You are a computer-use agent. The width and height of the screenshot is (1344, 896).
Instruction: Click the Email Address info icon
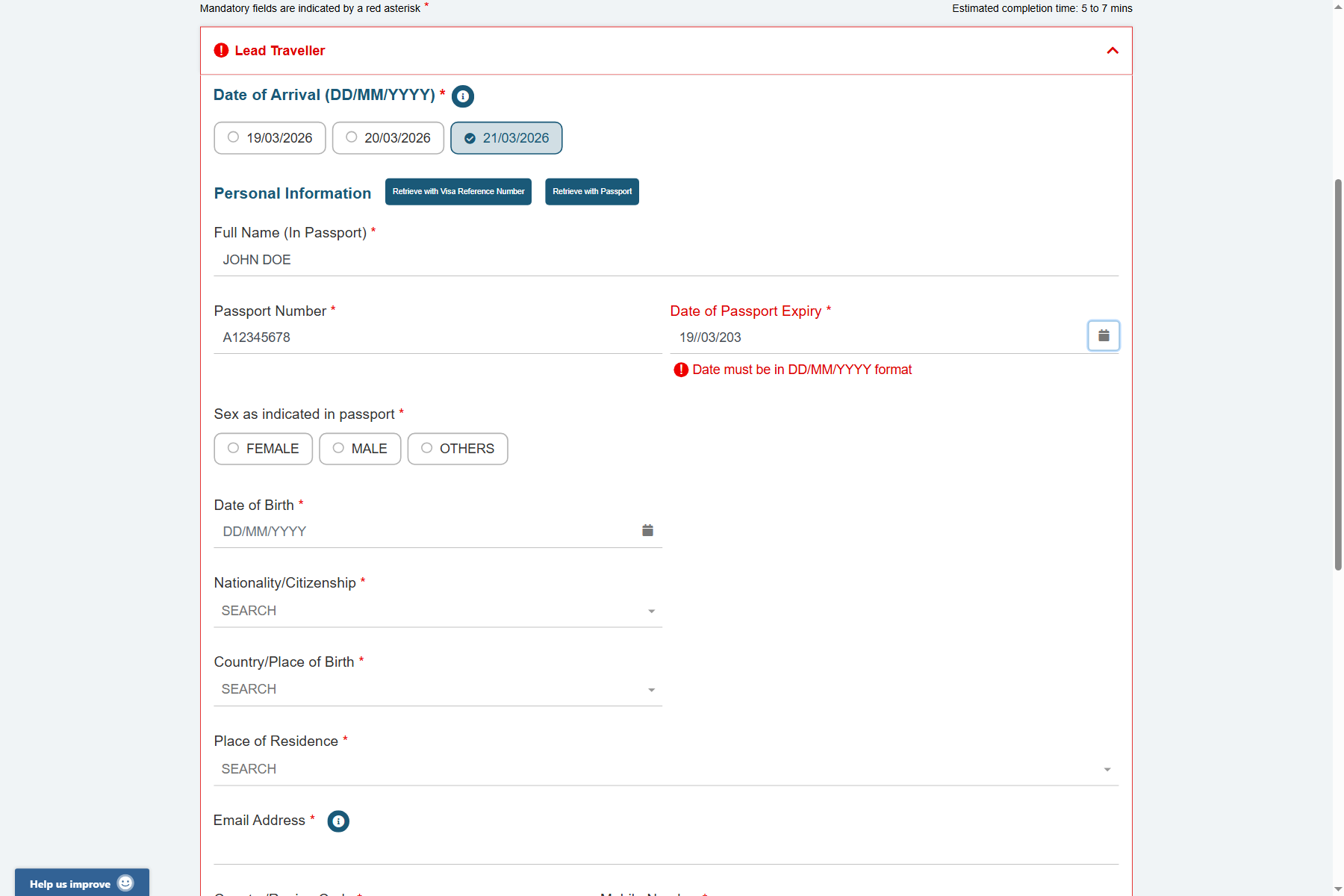[x=338, y=821]
